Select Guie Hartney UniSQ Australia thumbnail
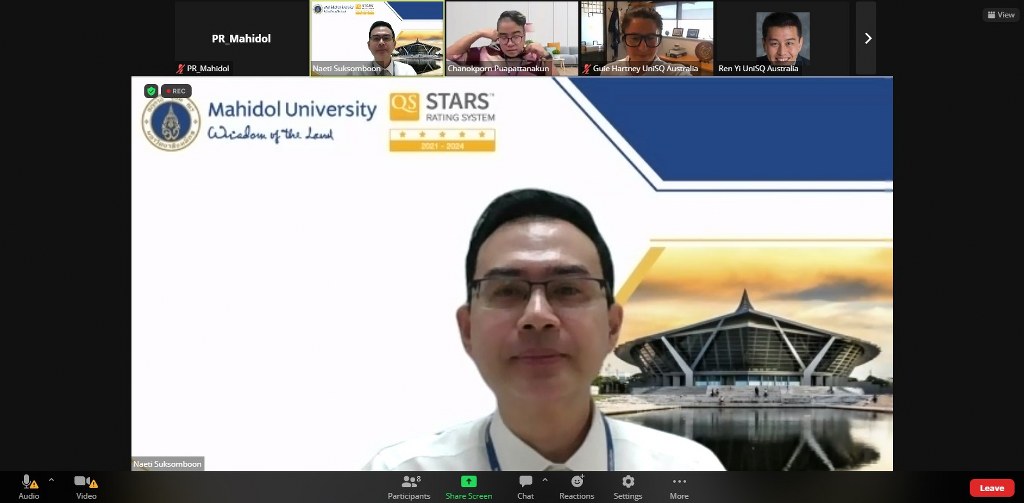Image resolution: width=1024 pixels, height=503 pixels. click(646, 38)
